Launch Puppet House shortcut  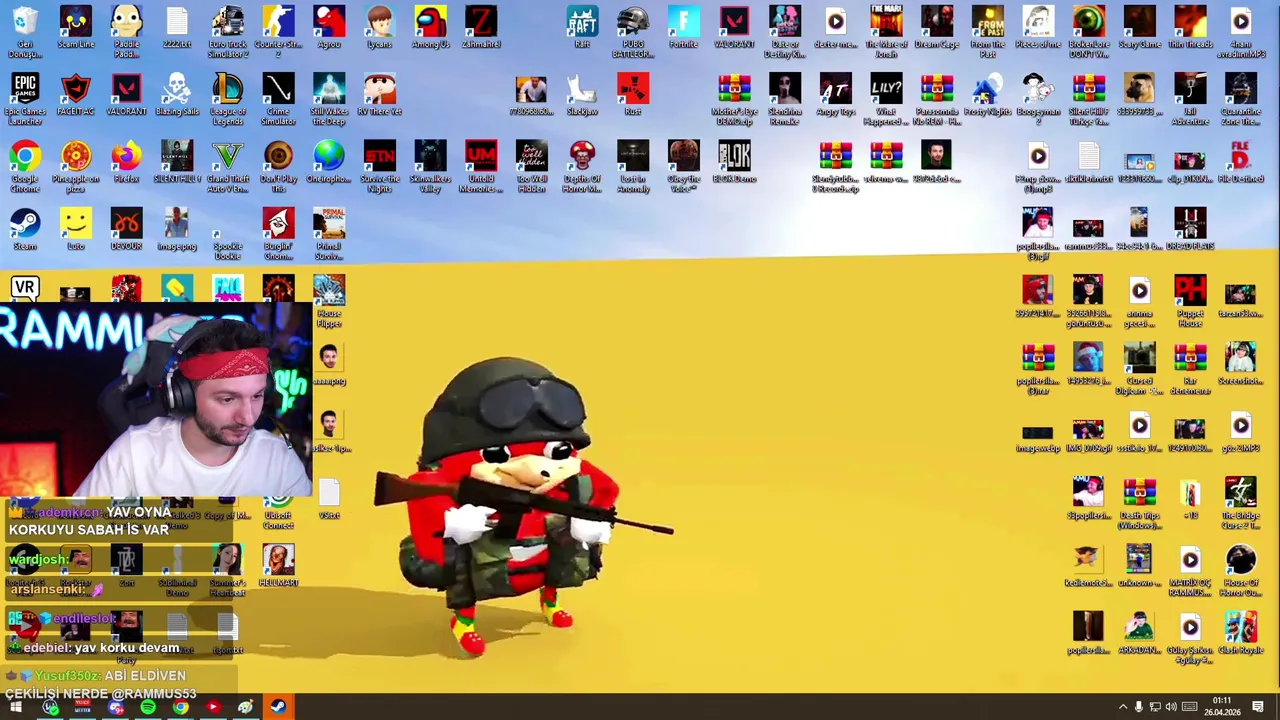coord(1190,300)
